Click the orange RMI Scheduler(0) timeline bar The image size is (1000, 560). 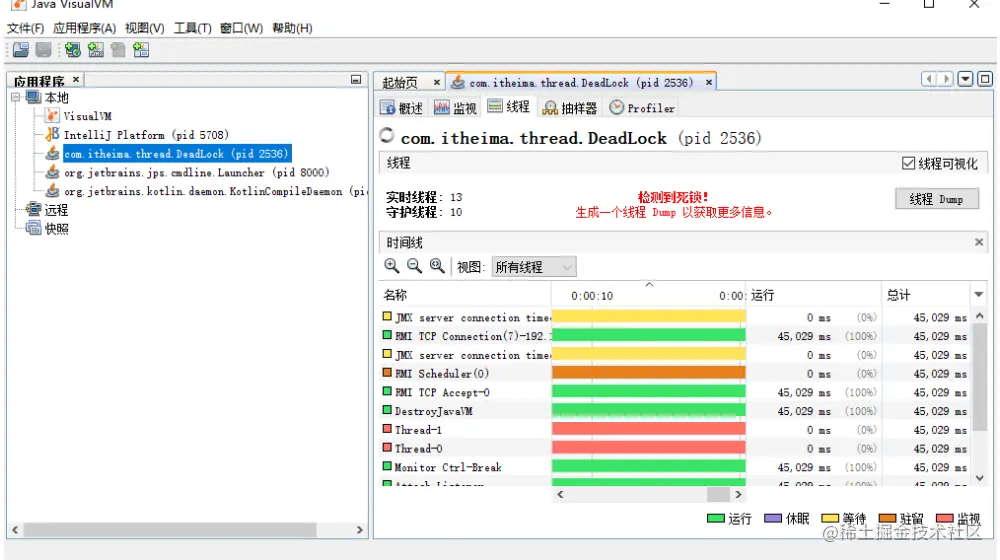coord(649,373)
